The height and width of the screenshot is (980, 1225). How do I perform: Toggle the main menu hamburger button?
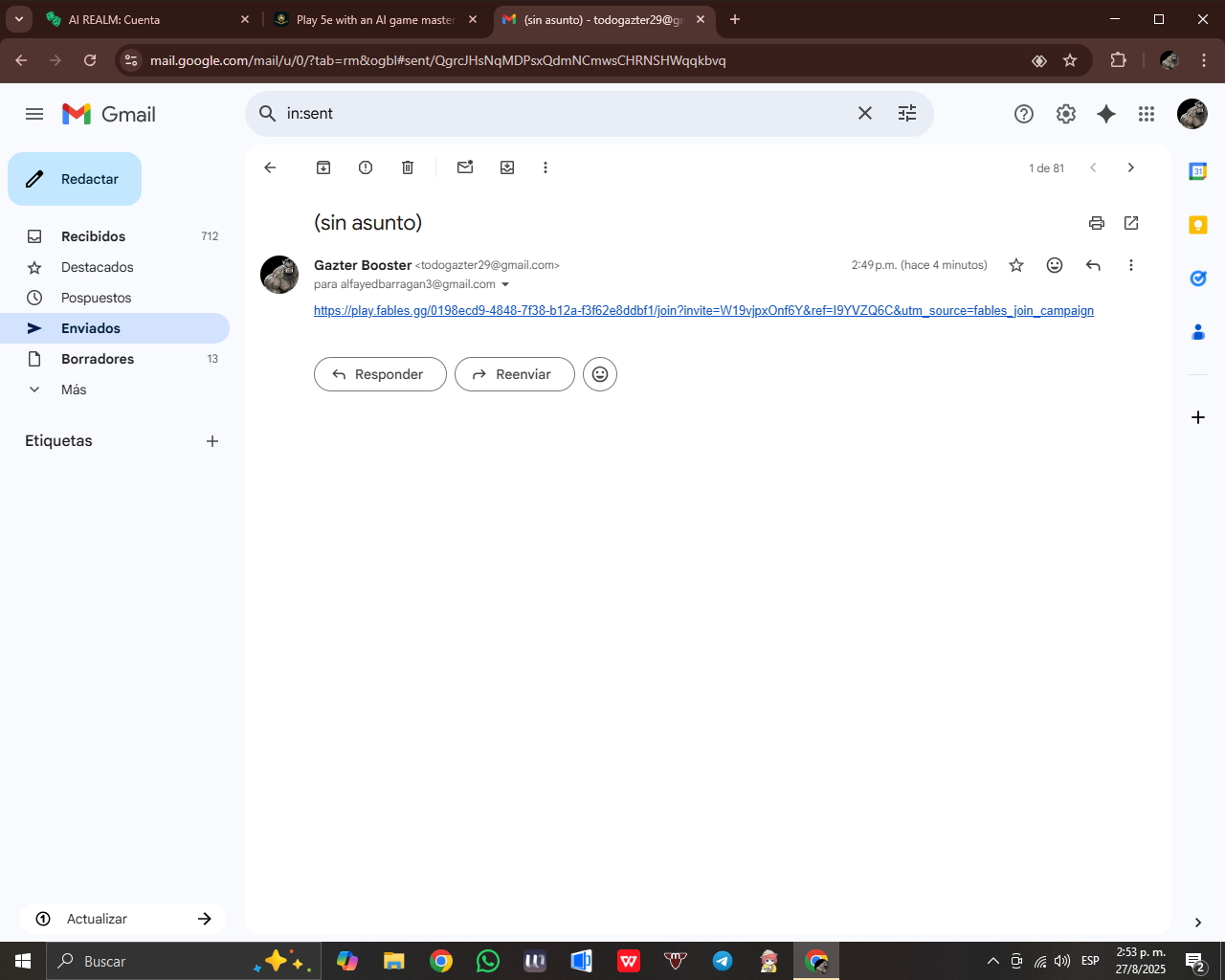click(x=34, y=114)
